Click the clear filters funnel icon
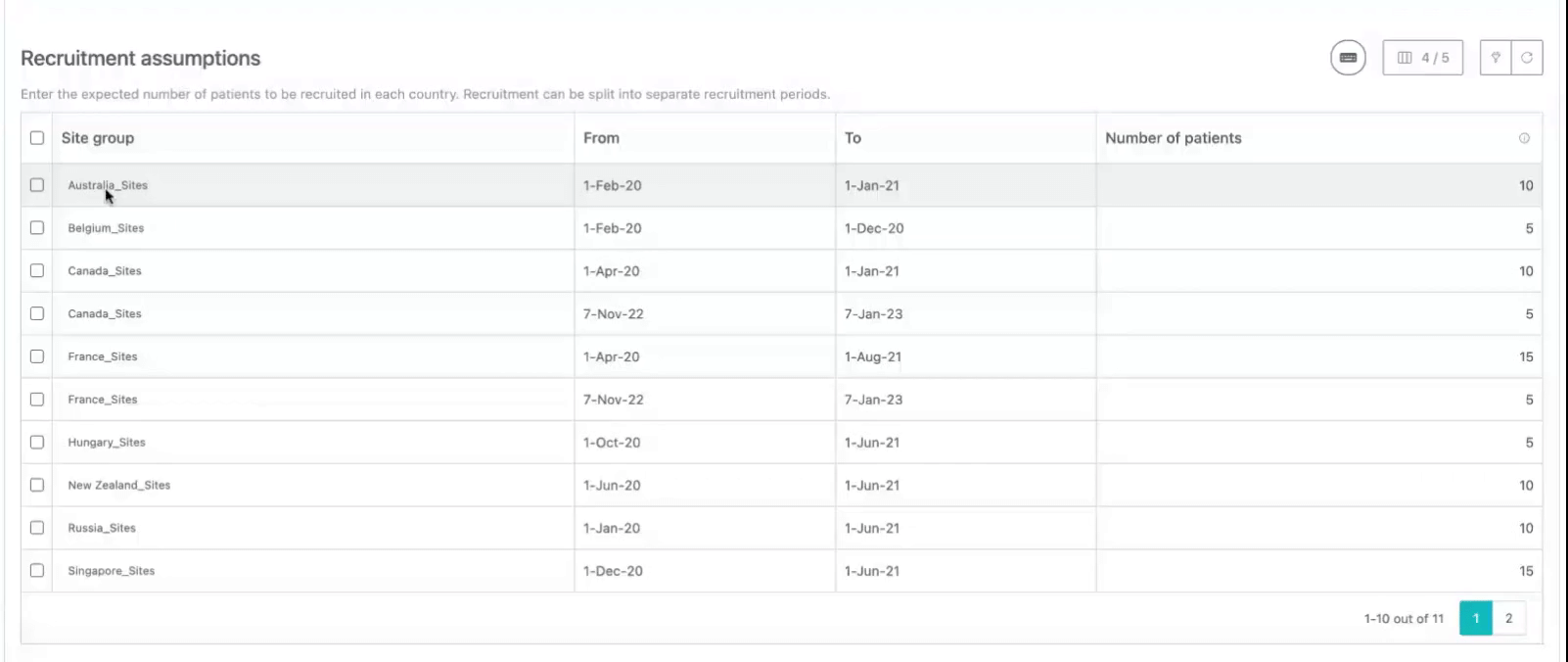Image resolution: width=1568 pixels, height=662 pixels. (1496, 58)
